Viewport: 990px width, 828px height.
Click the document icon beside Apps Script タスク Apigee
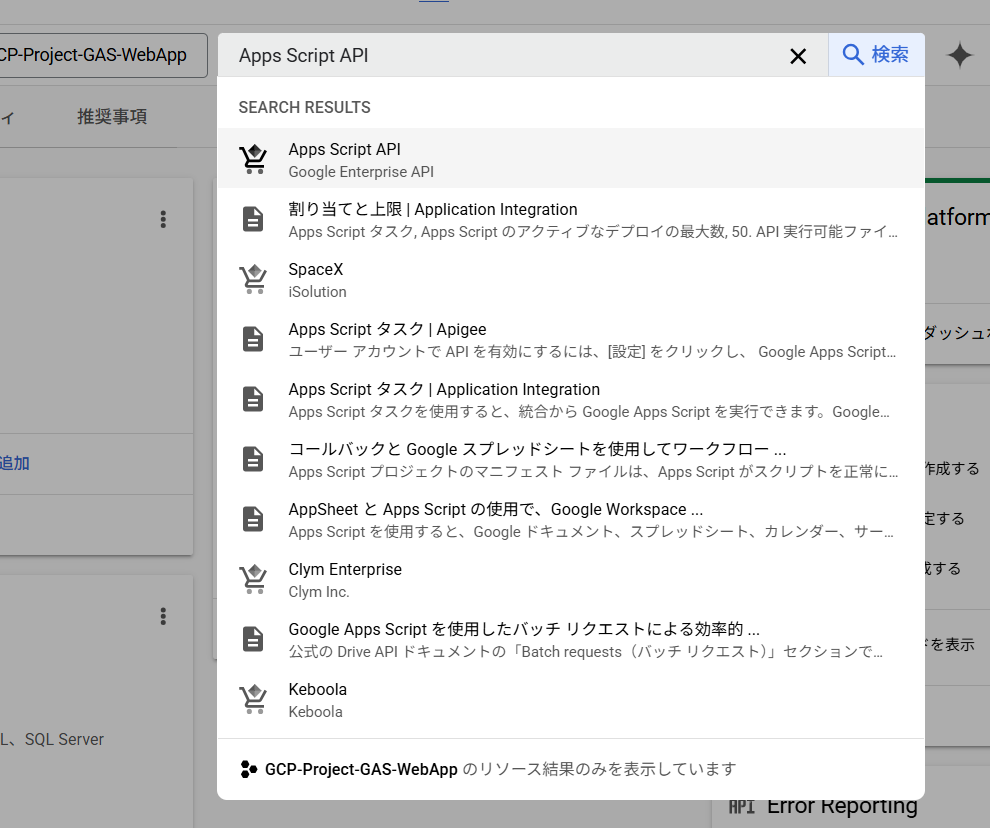click(x=253, y=339)
